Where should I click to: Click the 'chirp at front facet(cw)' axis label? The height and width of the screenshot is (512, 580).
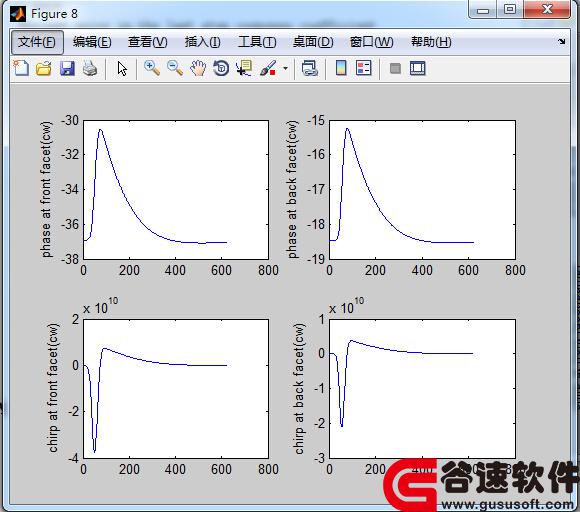point(53,388)
